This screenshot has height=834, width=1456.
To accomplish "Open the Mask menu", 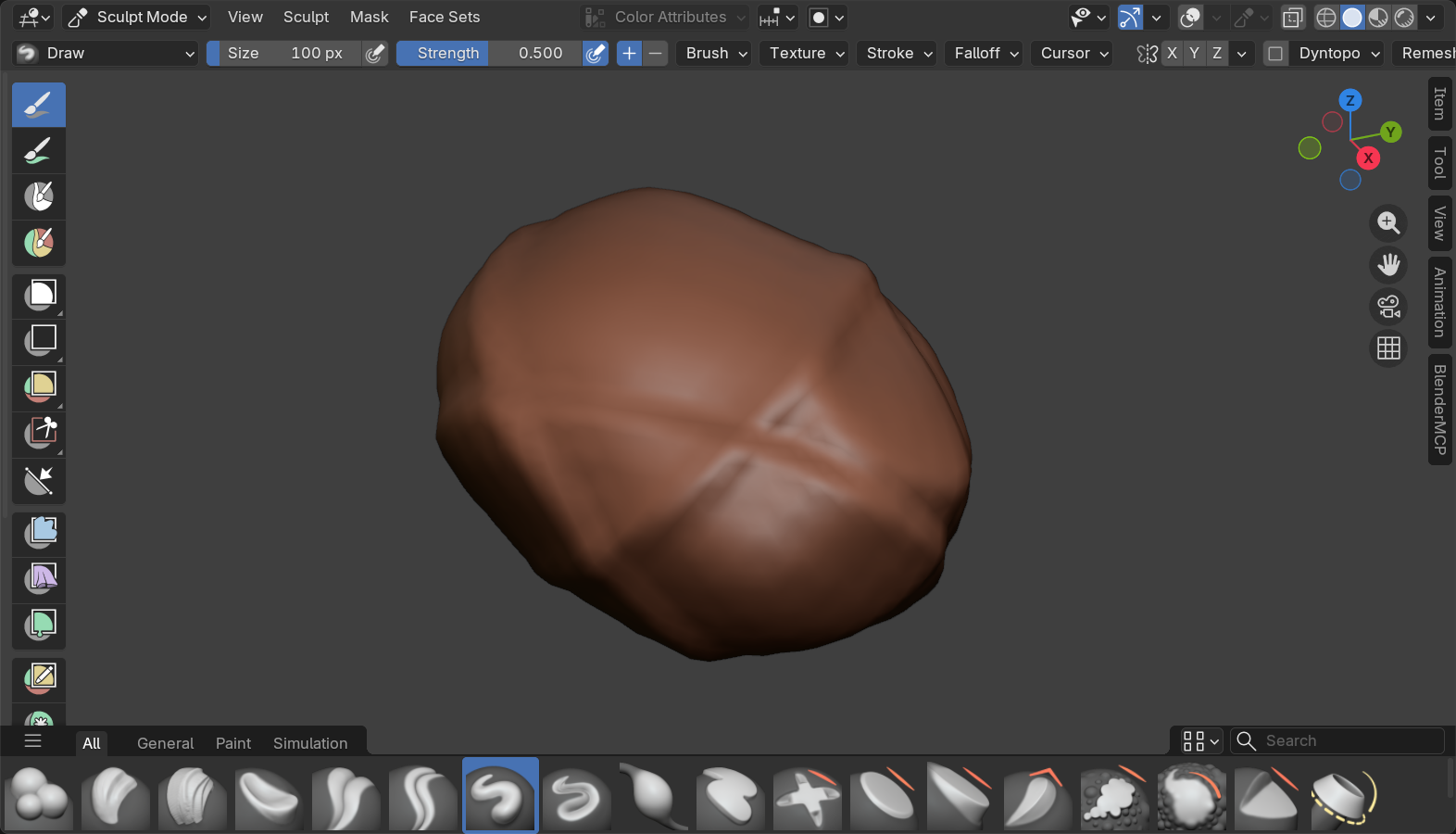I will pyautogui.click(x=369, y=18).
